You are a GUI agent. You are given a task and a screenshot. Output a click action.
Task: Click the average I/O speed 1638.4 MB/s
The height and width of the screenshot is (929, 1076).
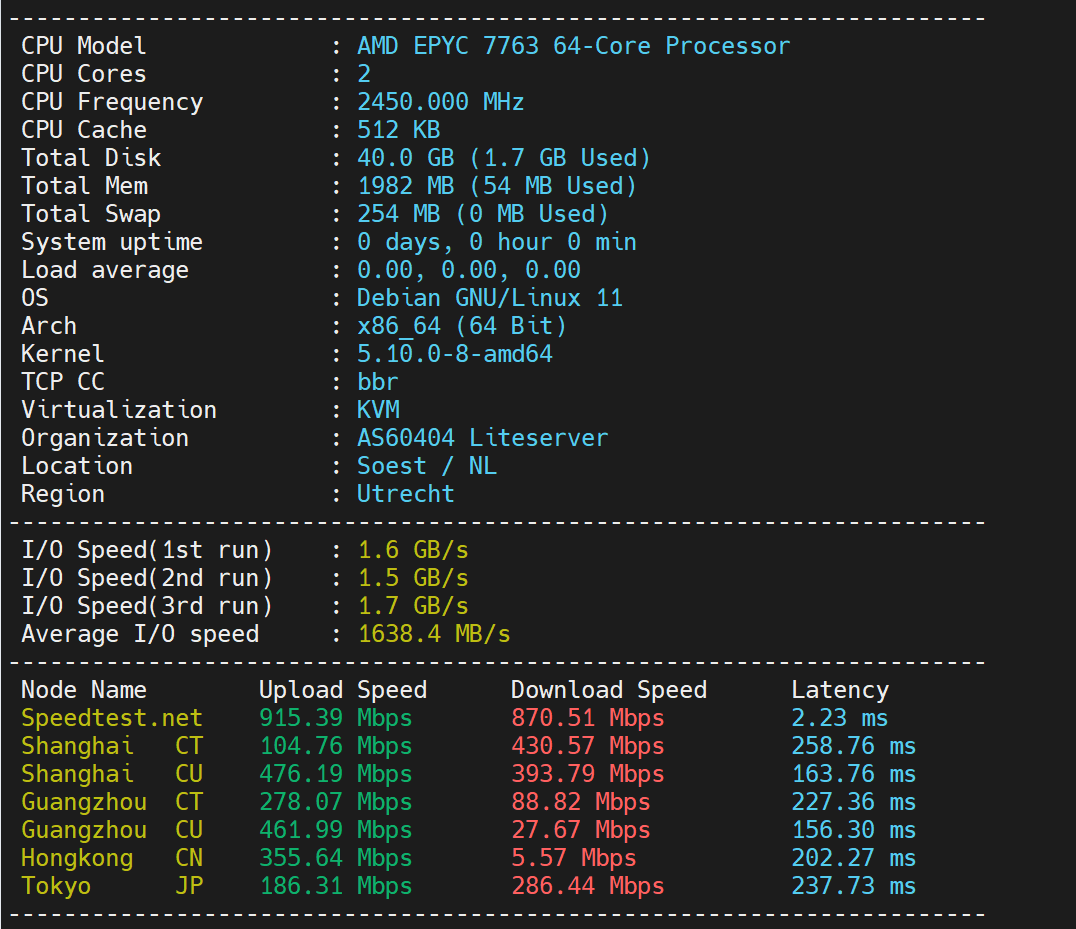pos(434,635)
